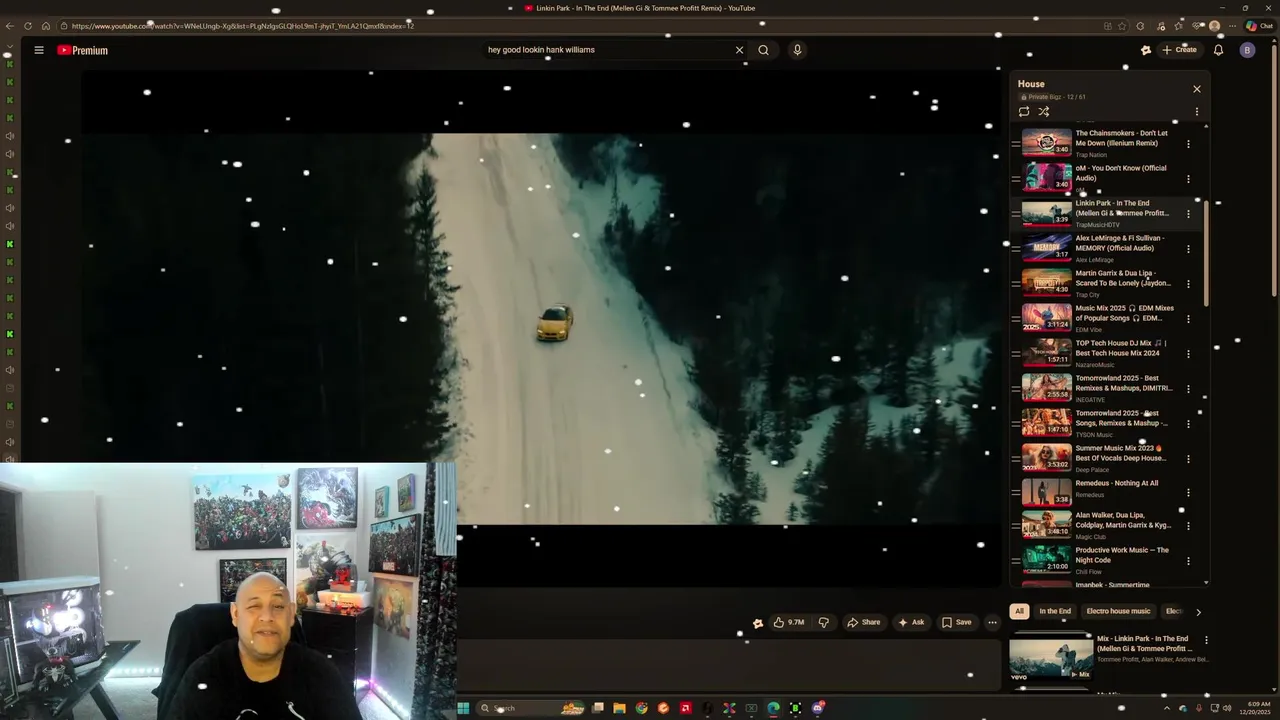Play The Chainsmokers Don't Let Me Down thumbnail
The height and width of the screenshot is (720, 1280).
coord(1046,143)
